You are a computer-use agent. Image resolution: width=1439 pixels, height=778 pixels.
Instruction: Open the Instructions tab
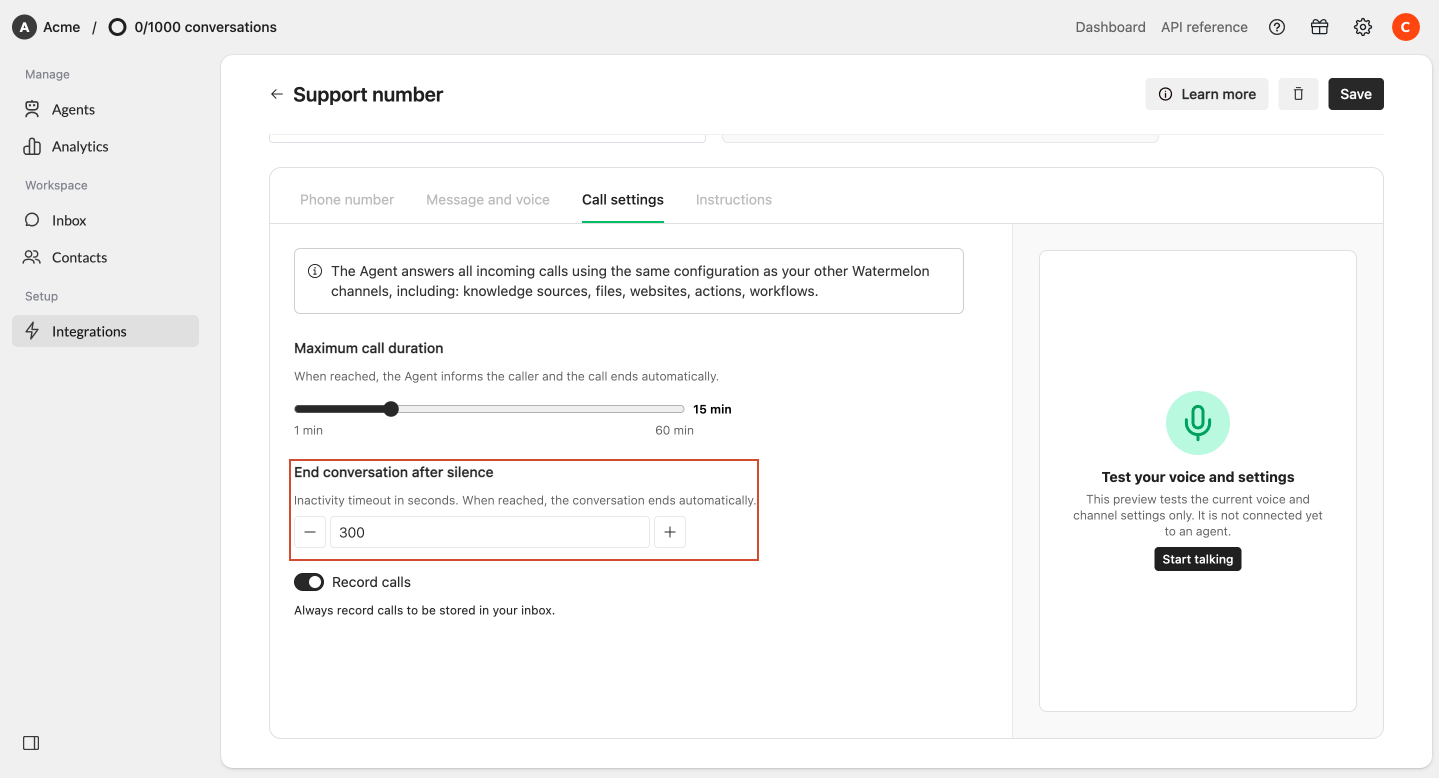click(x=734, y=199)
